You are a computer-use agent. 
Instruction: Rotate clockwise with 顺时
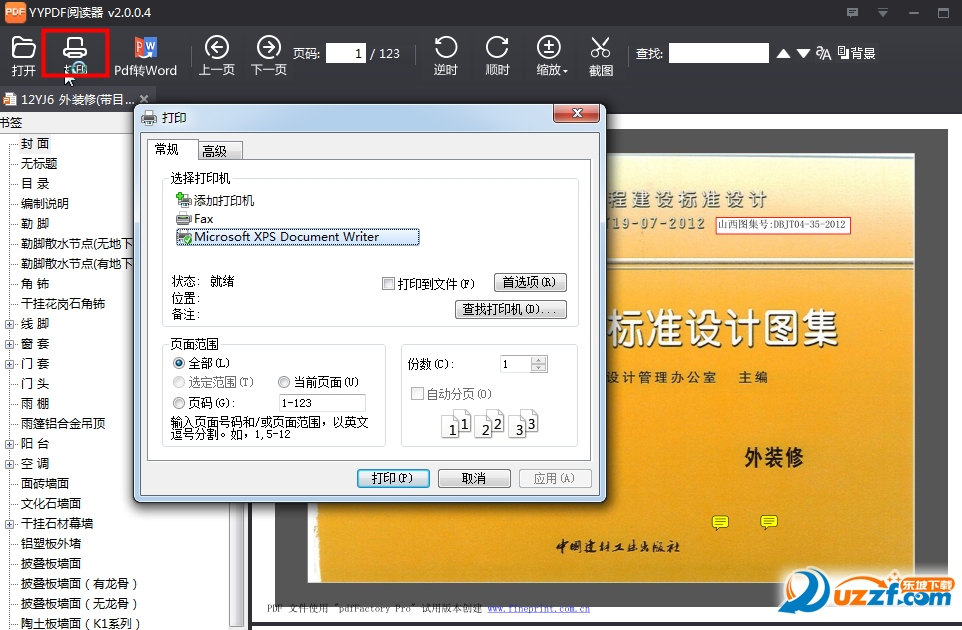click(497, 56)
